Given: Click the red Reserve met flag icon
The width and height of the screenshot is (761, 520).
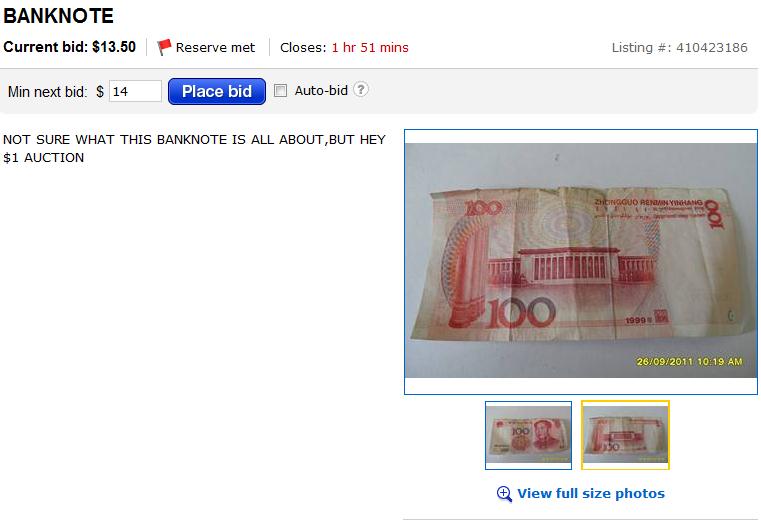Looking at the screenshot, I should pyautogui.click(x=164, y=47).
